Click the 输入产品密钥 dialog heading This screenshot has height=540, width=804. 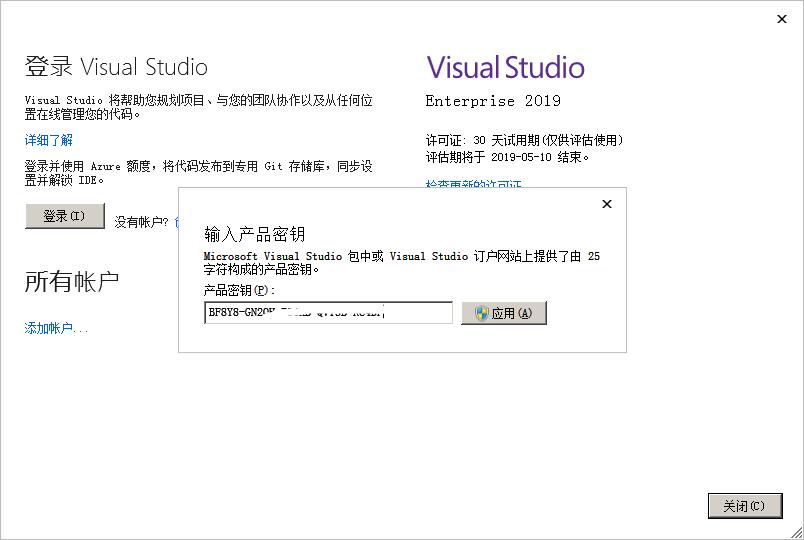[255, 234]
